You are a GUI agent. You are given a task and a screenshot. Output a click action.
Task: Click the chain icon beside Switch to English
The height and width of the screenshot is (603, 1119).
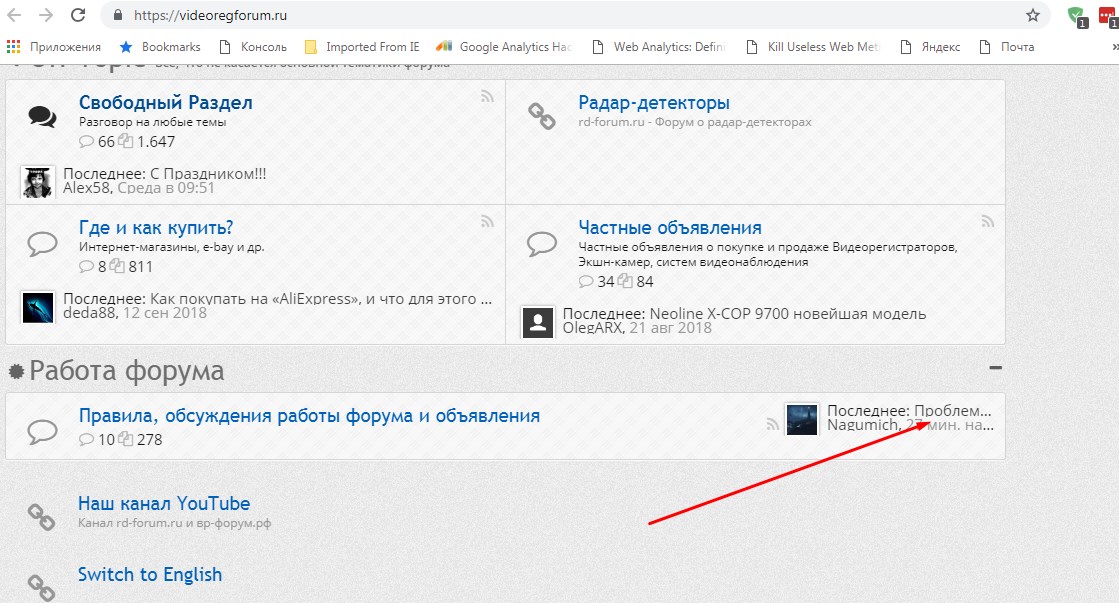click(x=41, y=586)
